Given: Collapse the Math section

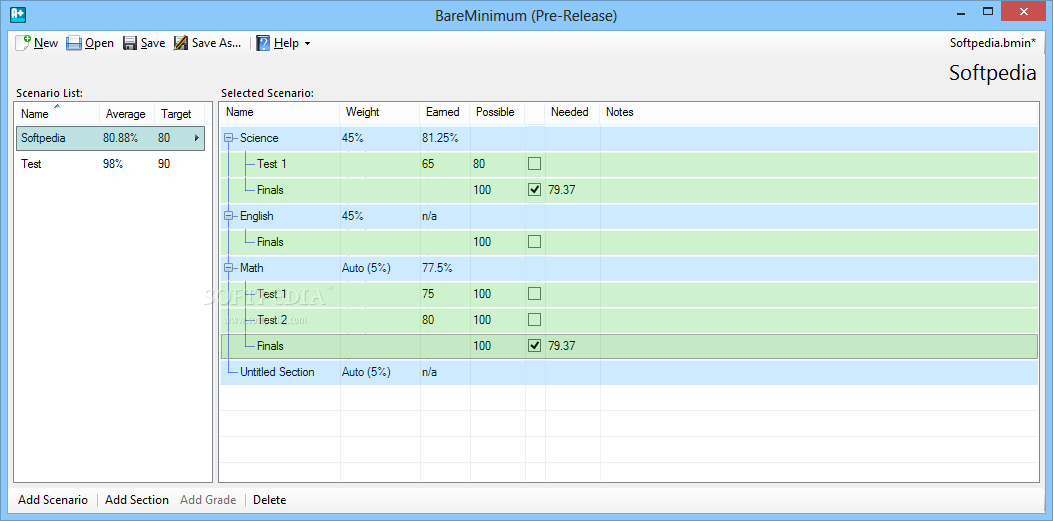Looking at the screenshot, I should (229, 267).
